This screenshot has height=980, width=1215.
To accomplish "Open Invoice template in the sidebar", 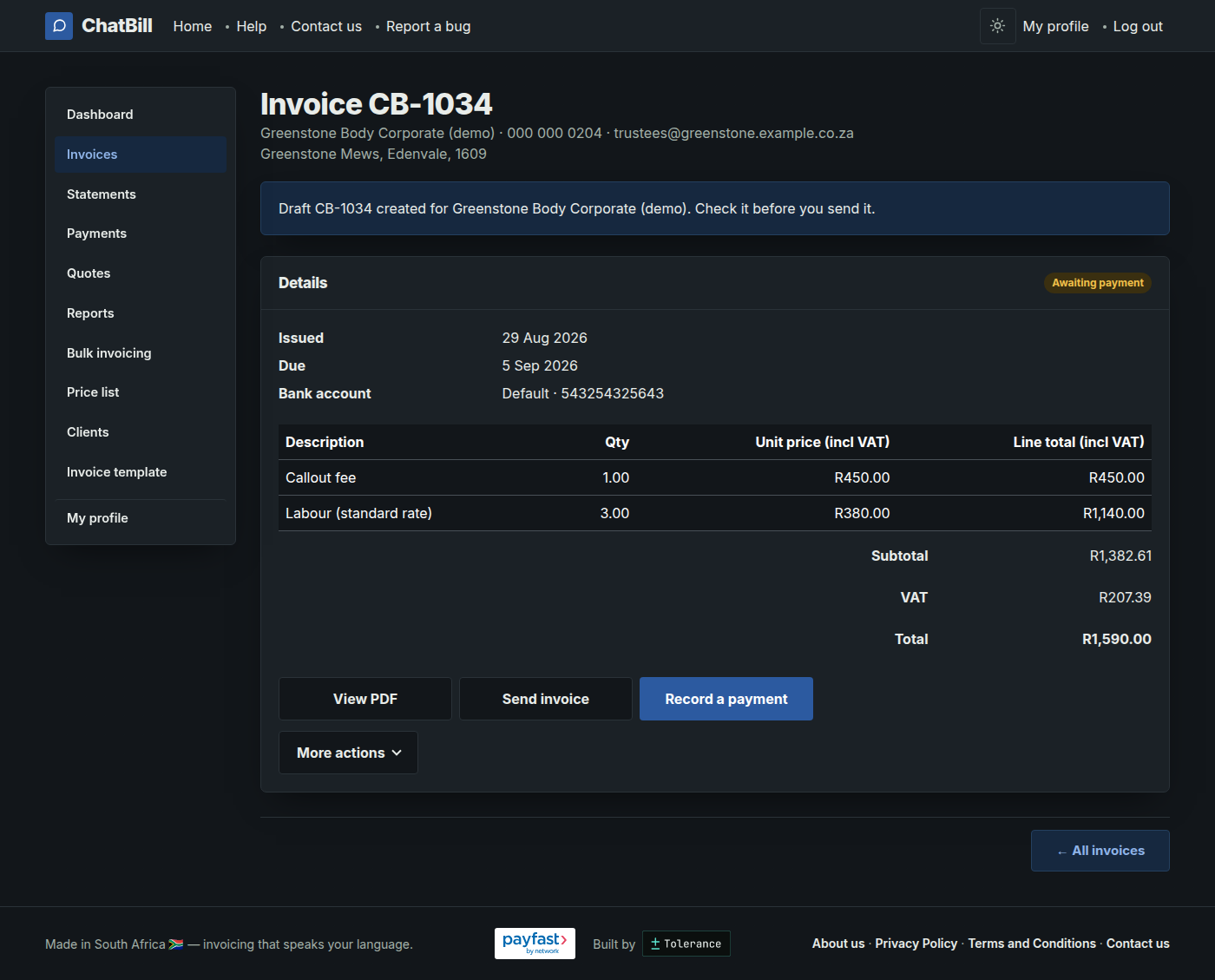I will (141, 472).
